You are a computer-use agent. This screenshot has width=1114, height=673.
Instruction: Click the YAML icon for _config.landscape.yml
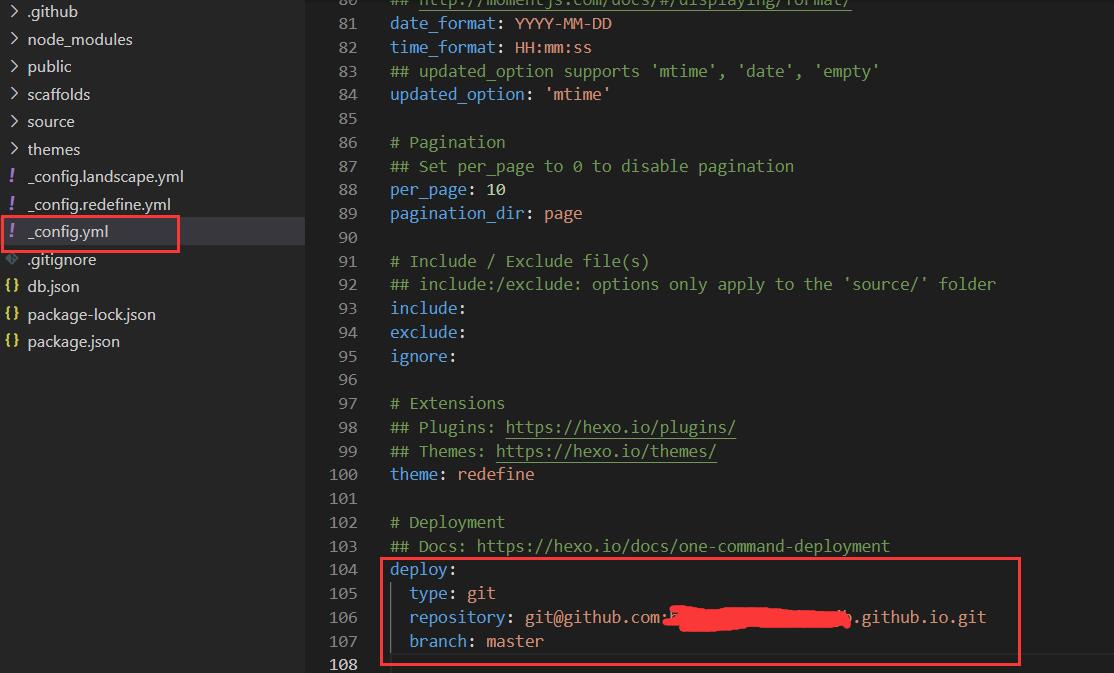[12, 176]
